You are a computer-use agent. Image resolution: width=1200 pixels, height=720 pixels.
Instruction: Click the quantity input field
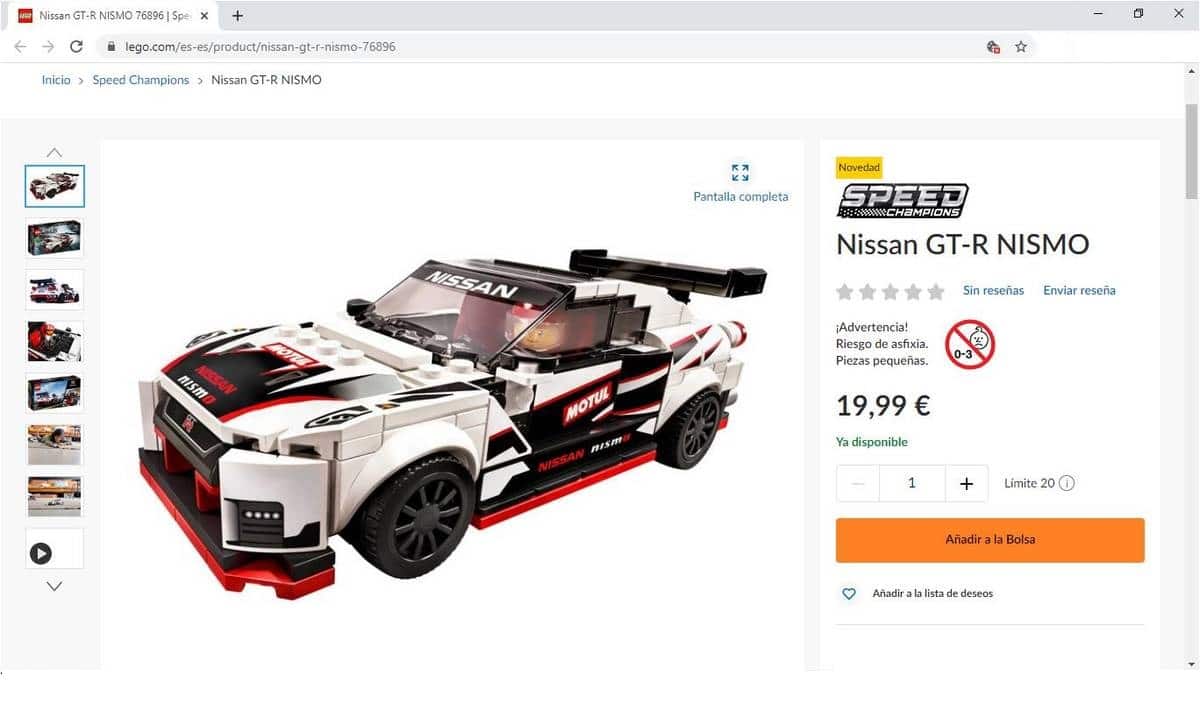pos(912,483)
